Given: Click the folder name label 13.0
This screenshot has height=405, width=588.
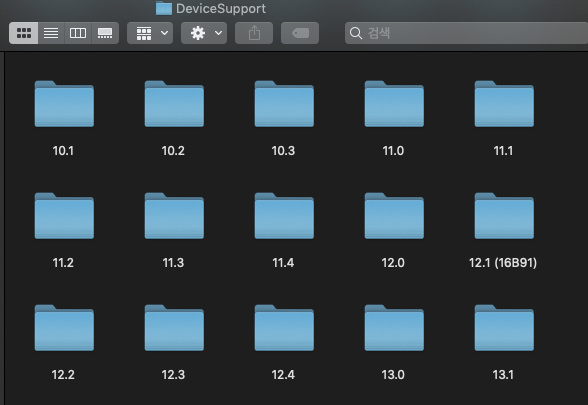Looking at the screenshot, I should tap(393, 375).
